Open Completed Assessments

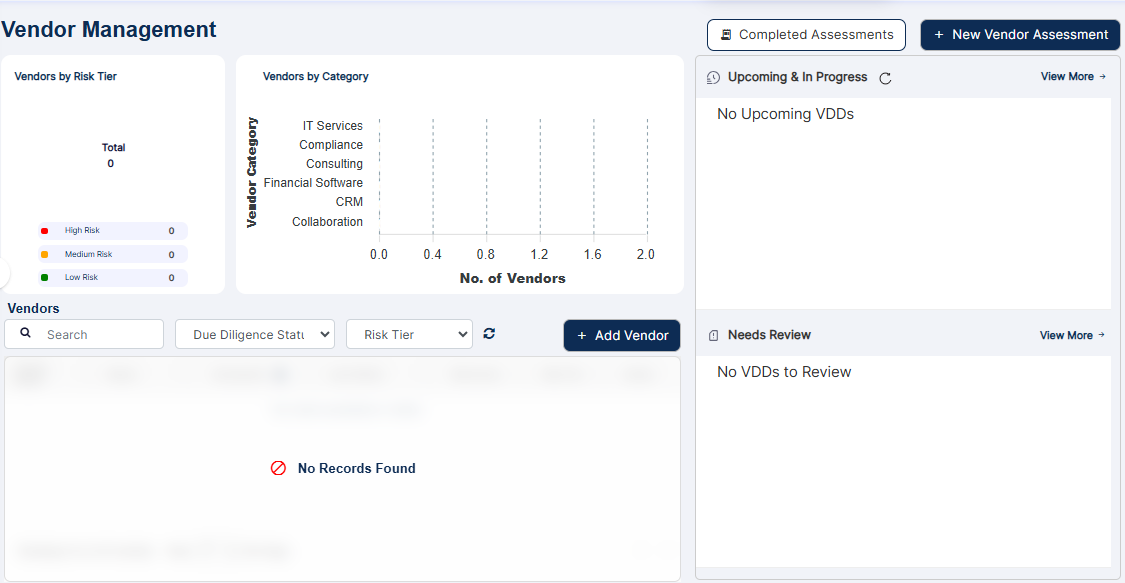[x=806, y=34]
